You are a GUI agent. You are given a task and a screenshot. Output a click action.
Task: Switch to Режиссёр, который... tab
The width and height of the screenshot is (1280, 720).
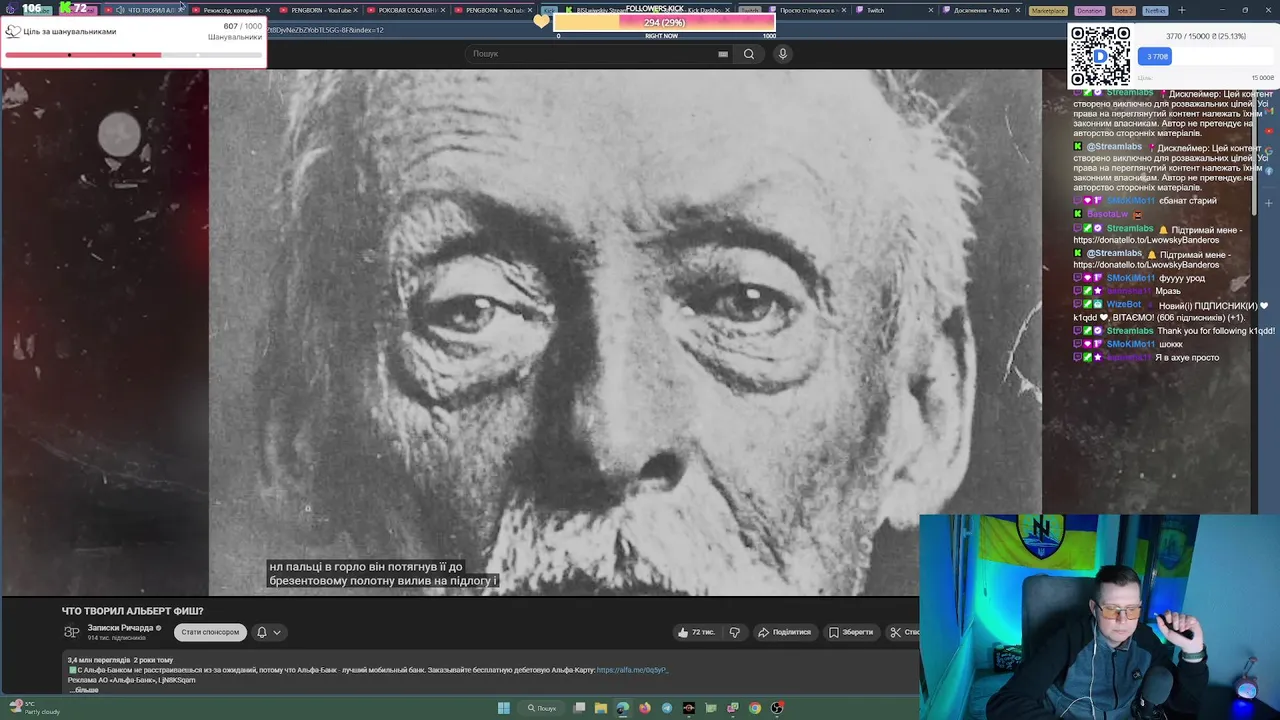click(x=231, y=10)
